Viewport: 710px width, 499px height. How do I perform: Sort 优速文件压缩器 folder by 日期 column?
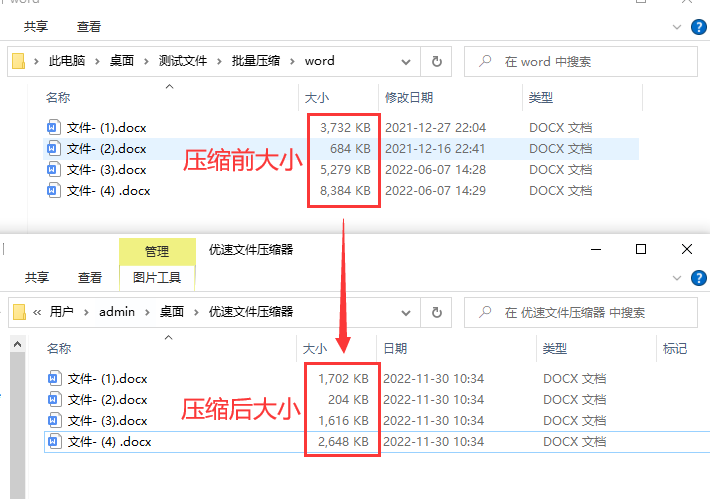(x=395, y=348)
